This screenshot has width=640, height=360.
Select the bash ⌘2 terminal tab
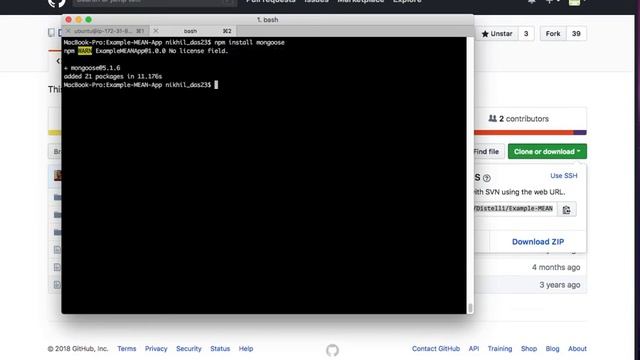(194, 31)
